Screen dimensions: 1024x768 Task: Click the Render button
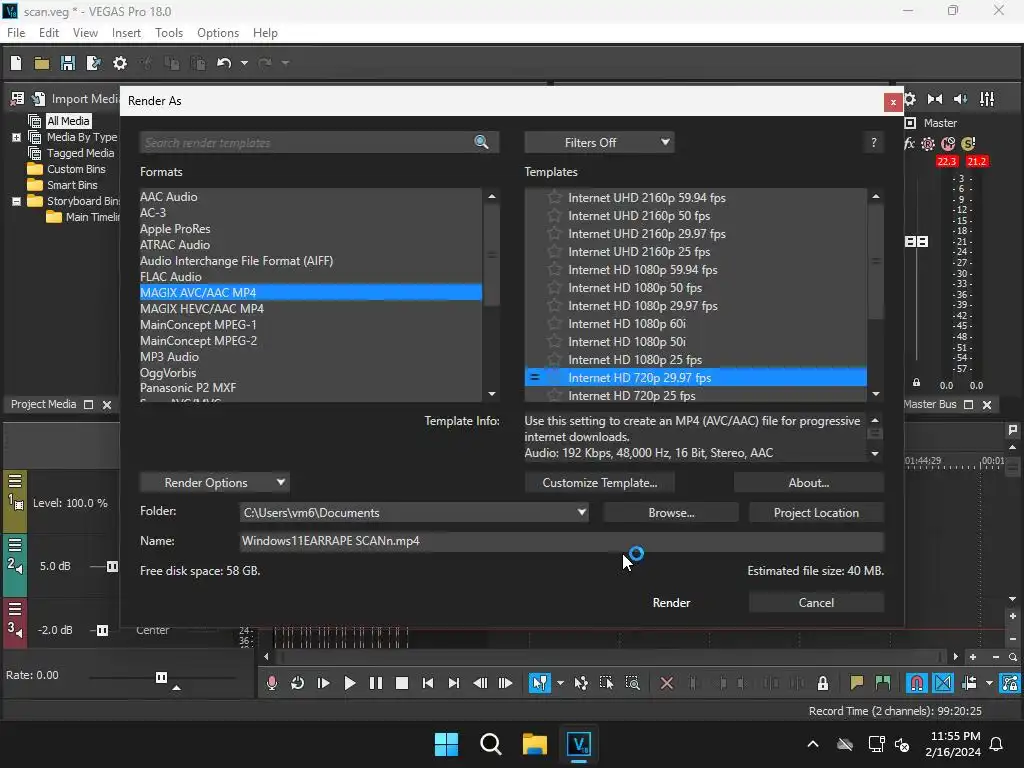click(671, 602)
